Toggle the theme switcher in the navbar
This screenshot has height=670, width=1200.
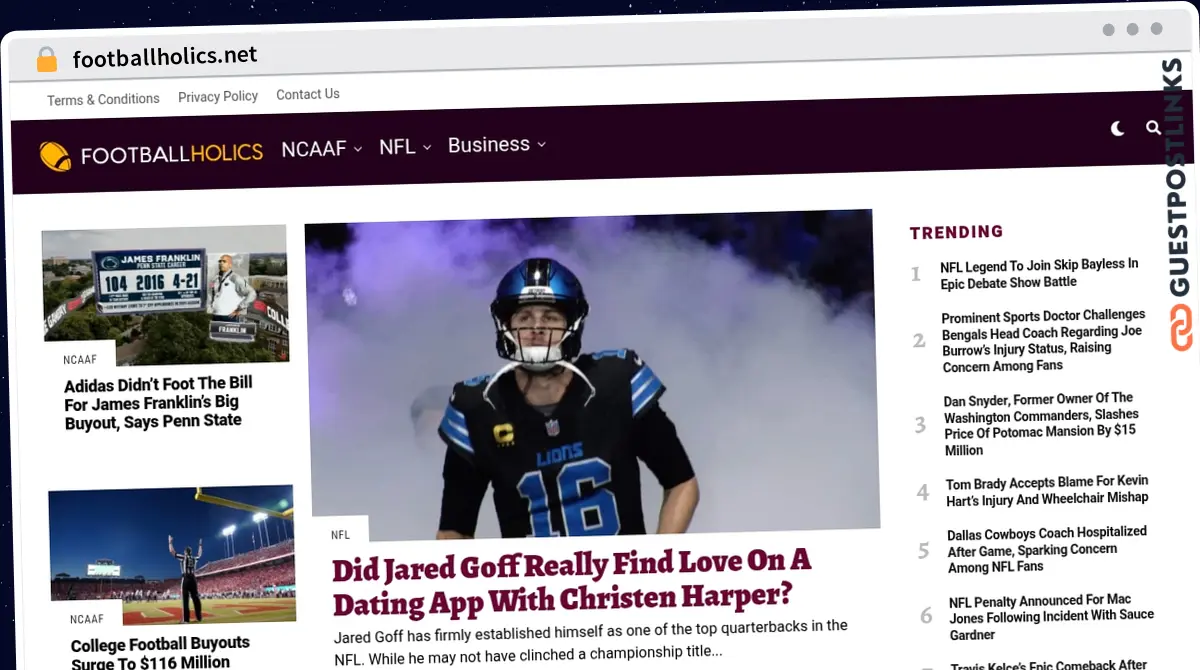click(x=1117, y=129)
